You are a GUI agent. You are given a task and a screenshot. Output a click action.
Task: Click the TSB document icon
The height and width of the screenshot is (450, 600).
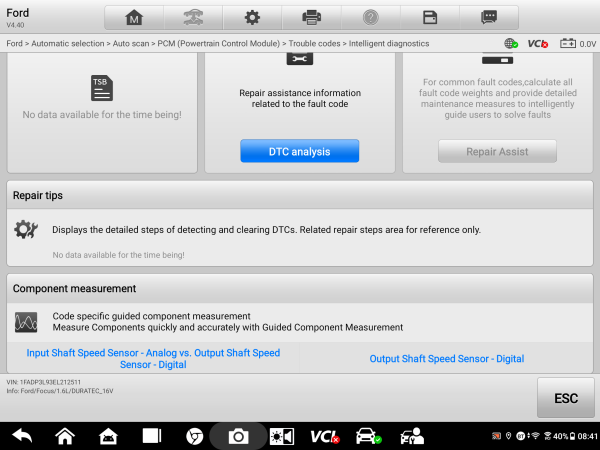102,88
